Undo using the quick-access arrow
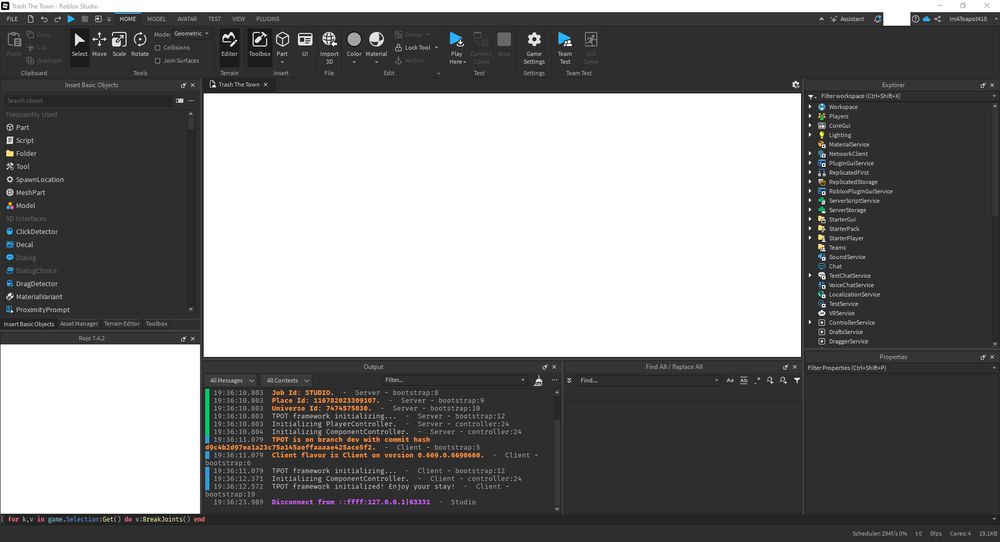Image resolution: width=1000 pixels, height=542 pixels. 44,19
